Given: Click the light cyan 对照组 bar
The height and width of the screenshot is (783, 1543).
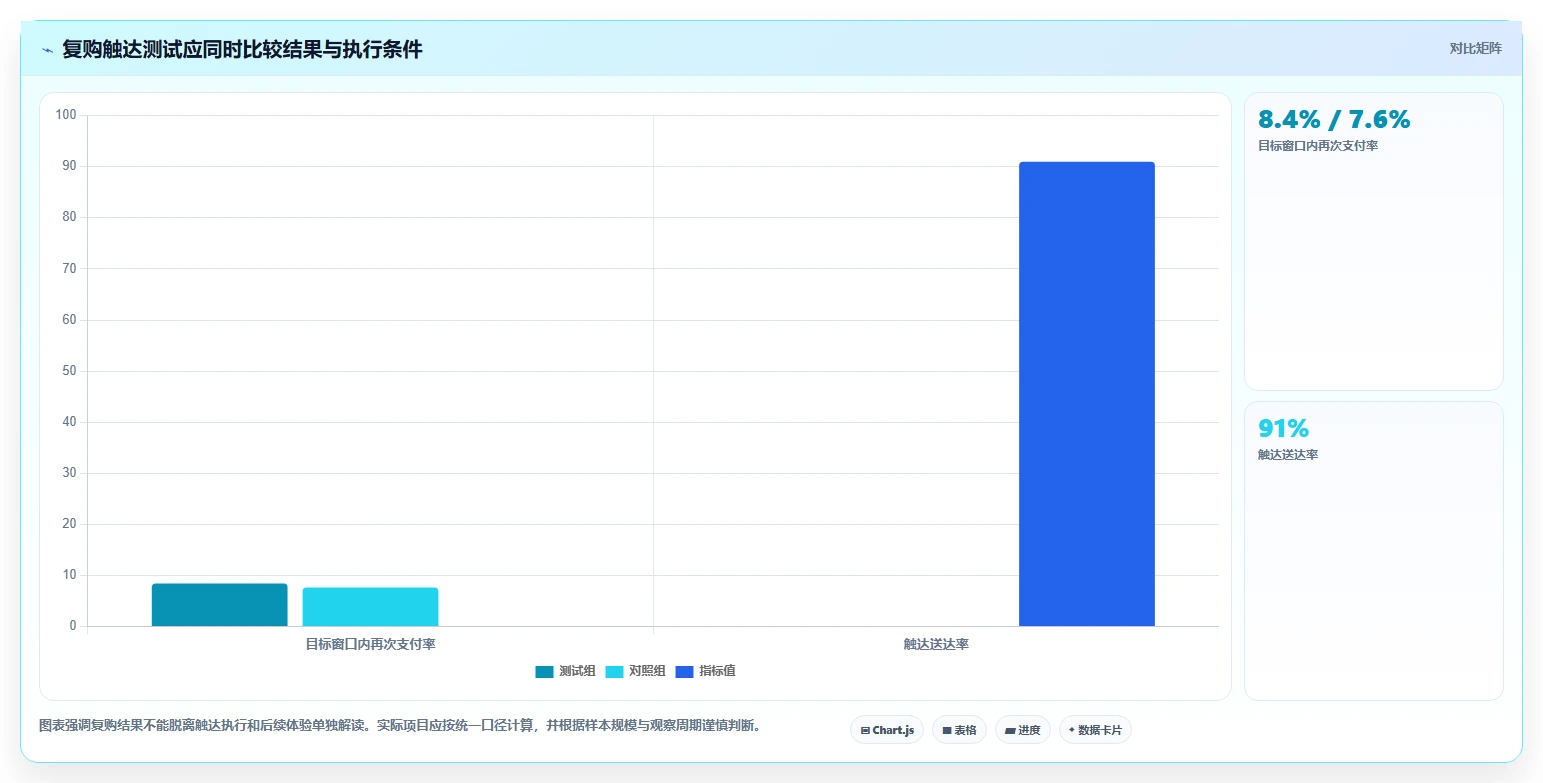Looking at the screenshot, I should [370, 607].
